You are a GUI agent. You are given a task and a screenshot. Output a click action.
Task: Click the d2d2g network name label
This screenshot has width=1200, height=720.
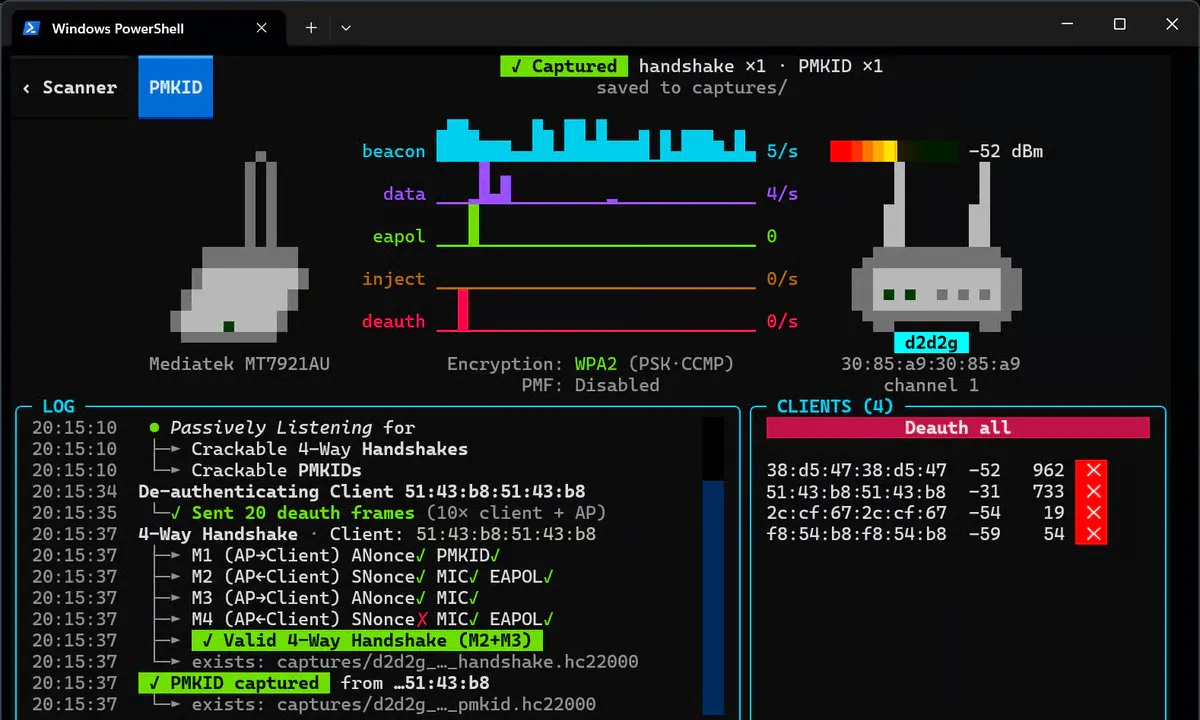coord(931,342)
